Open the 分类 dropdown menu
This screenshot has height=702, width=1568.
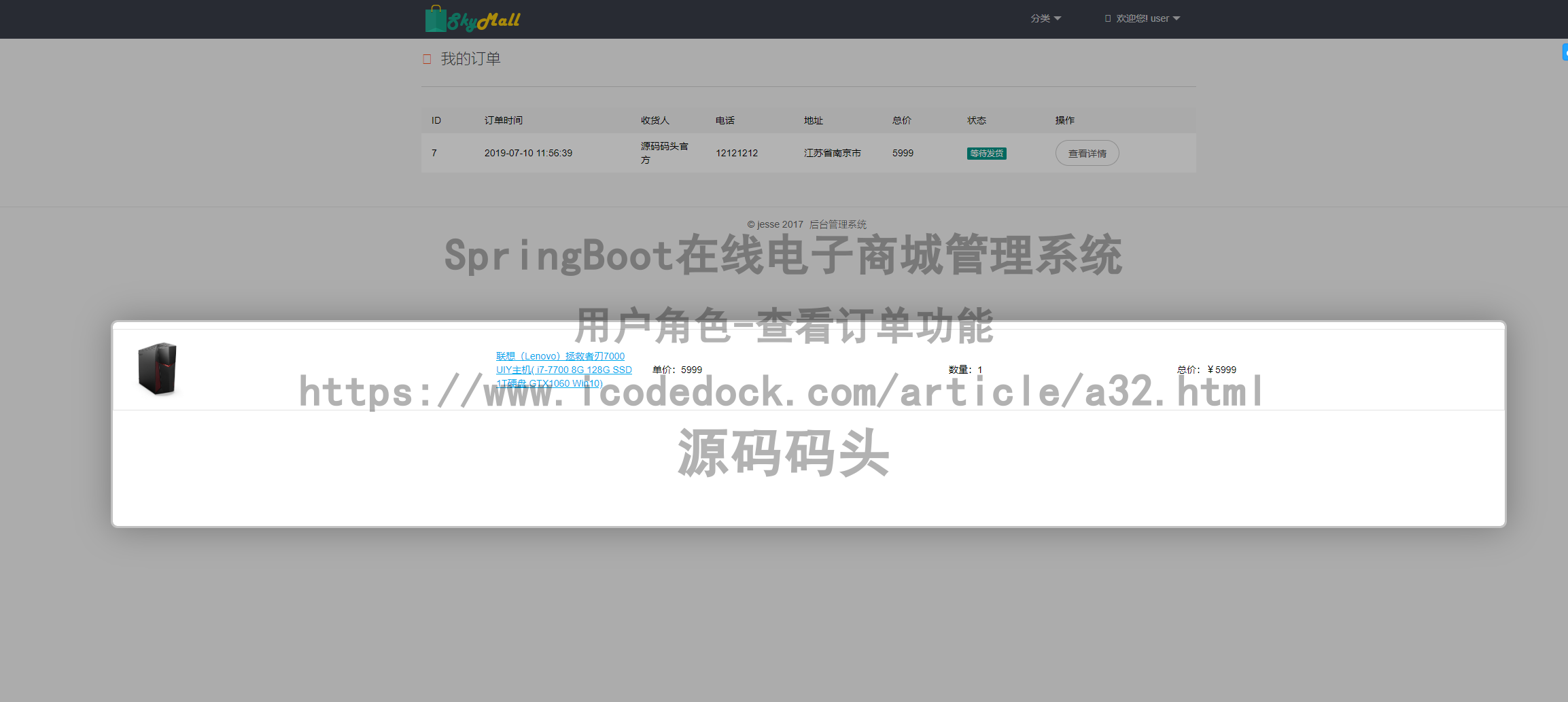1045,18
